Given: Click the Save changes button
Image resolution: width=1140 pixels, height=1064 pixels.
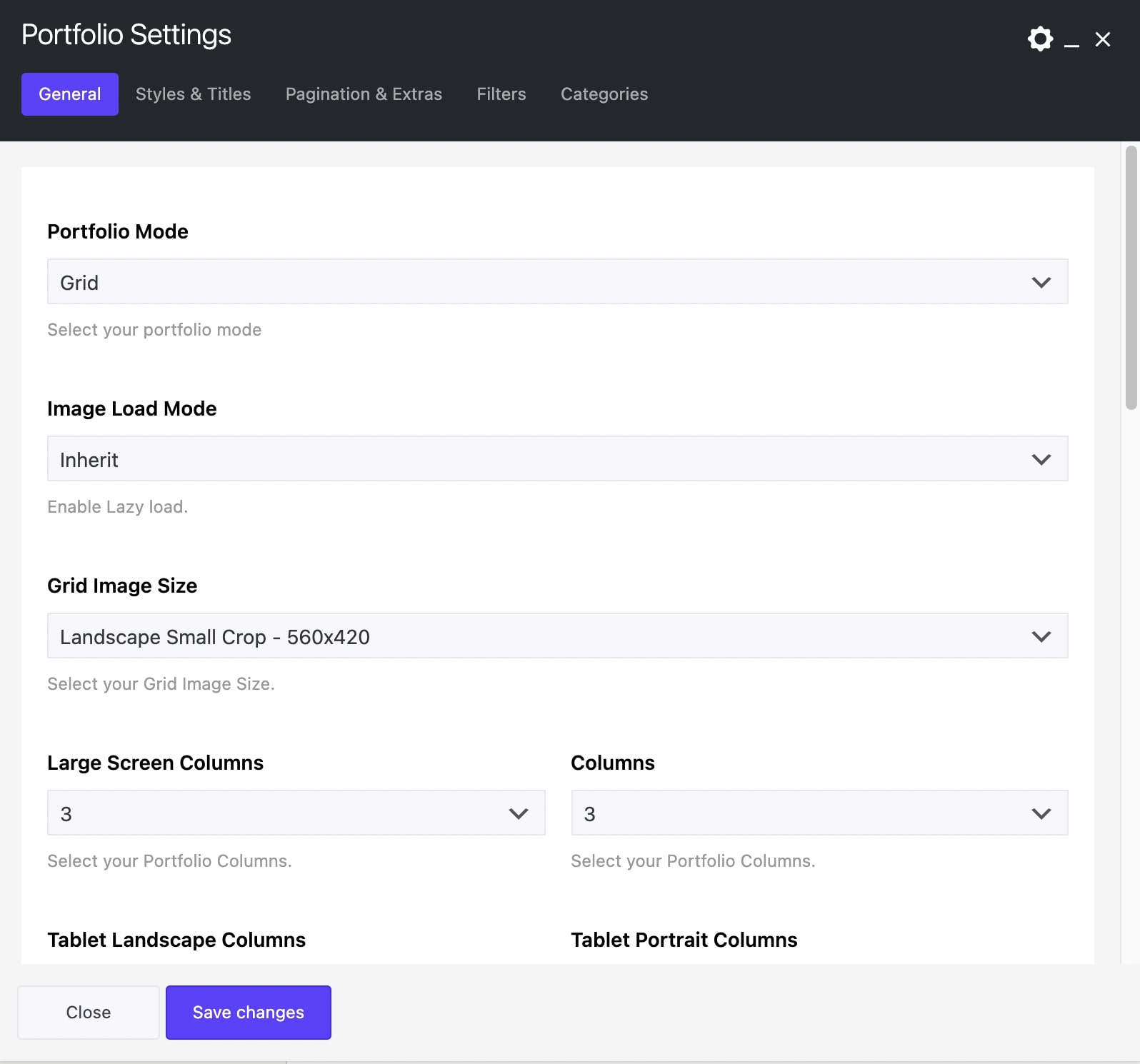Looking at the screenshot, I should tap(249, 1013).
